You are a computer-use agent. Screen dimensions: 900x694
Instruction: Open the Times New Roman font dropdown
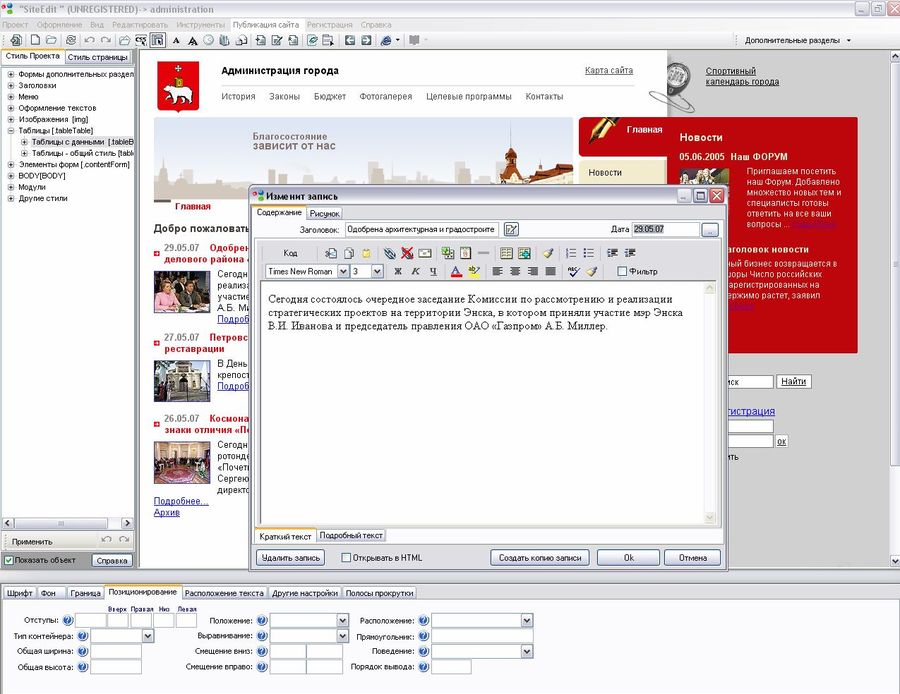[343, 272]
